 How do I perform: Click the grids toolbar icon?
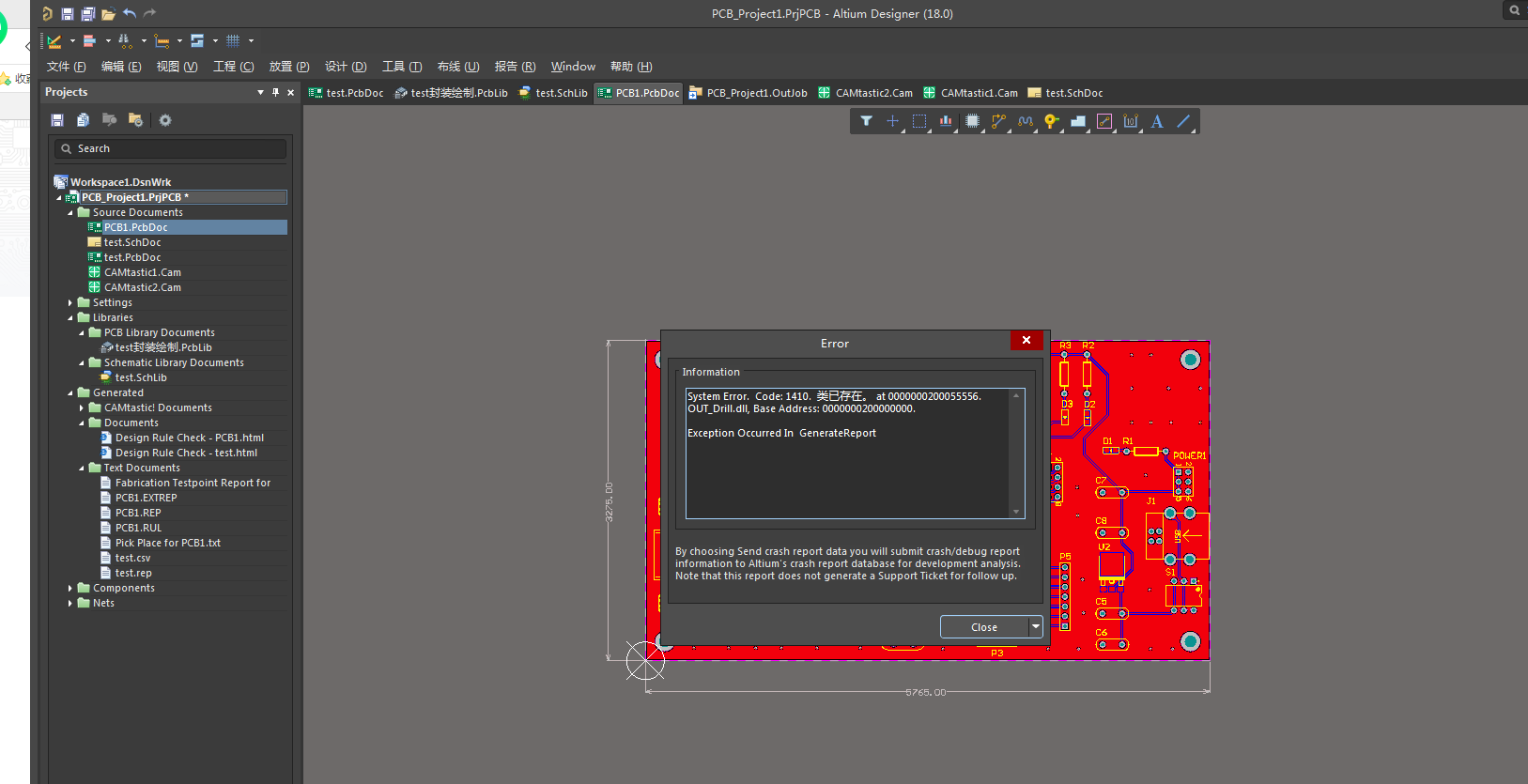tap(233, 41)
